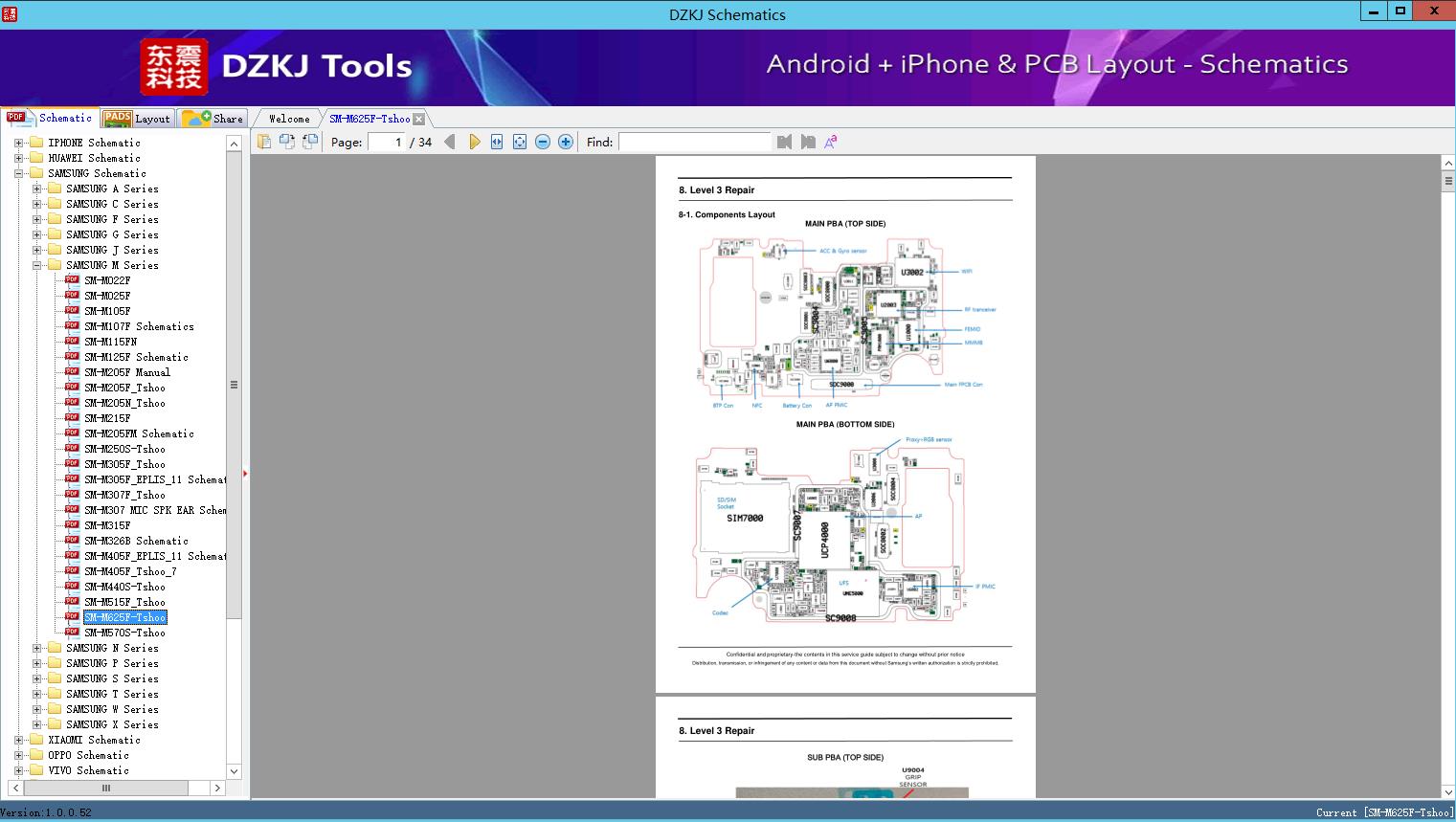Click the document viewer scroll-down arrow
This screenshot has height=822, width=1456.
pyautogui.click(x=1448, y=791)
